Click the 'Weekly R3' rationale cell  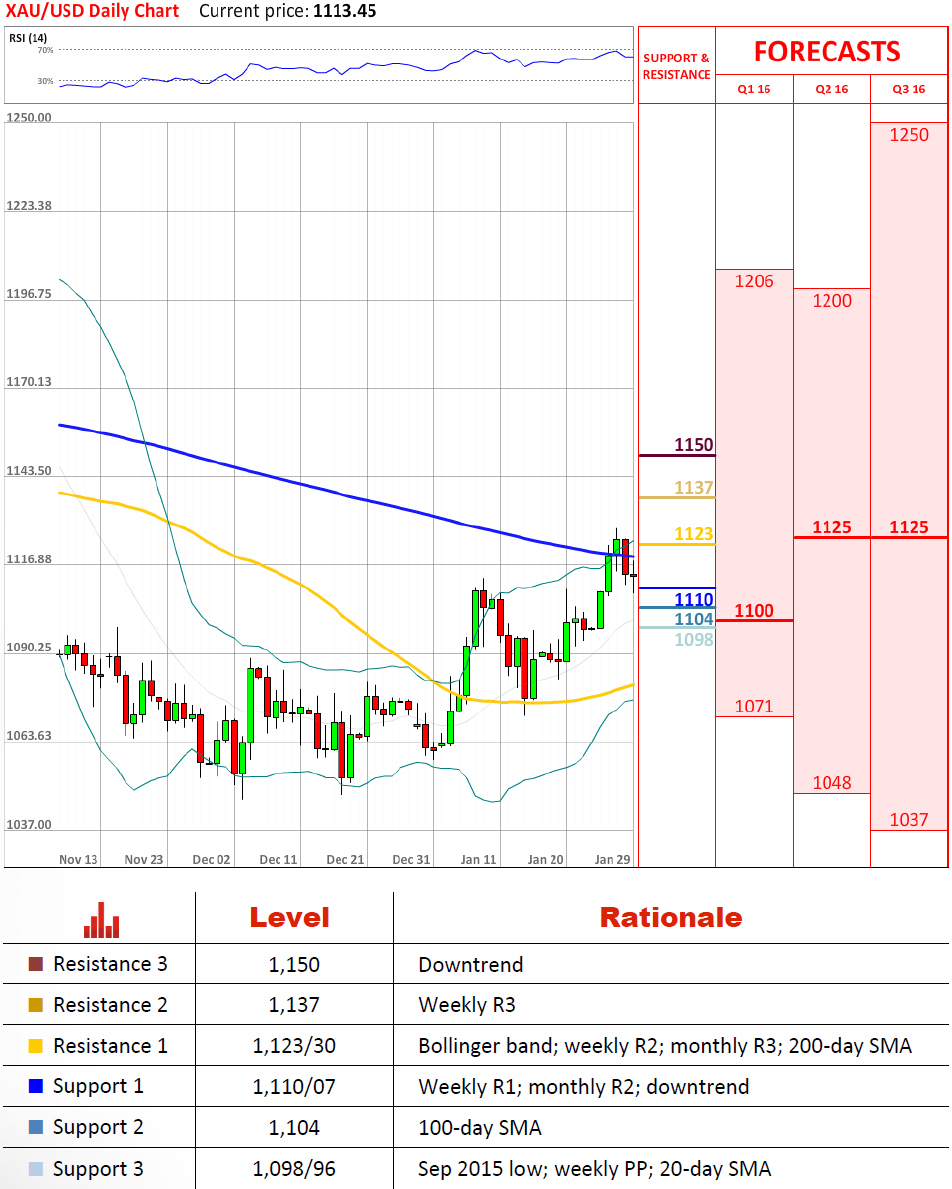click(467, 1005)
